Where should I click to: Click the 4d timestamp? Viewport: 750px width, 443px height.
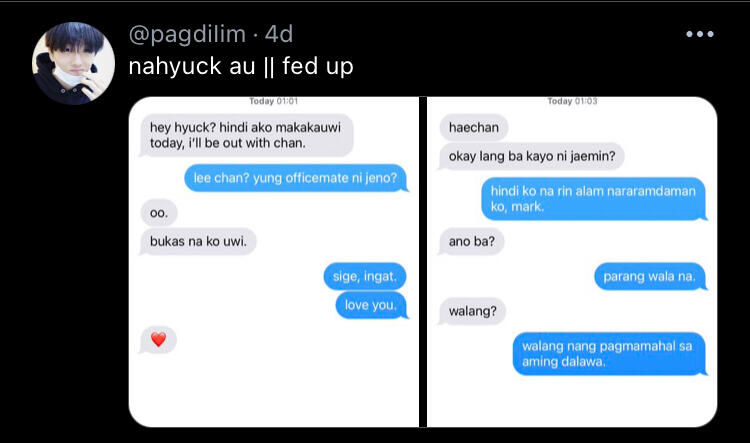click(x=278, y=34)
